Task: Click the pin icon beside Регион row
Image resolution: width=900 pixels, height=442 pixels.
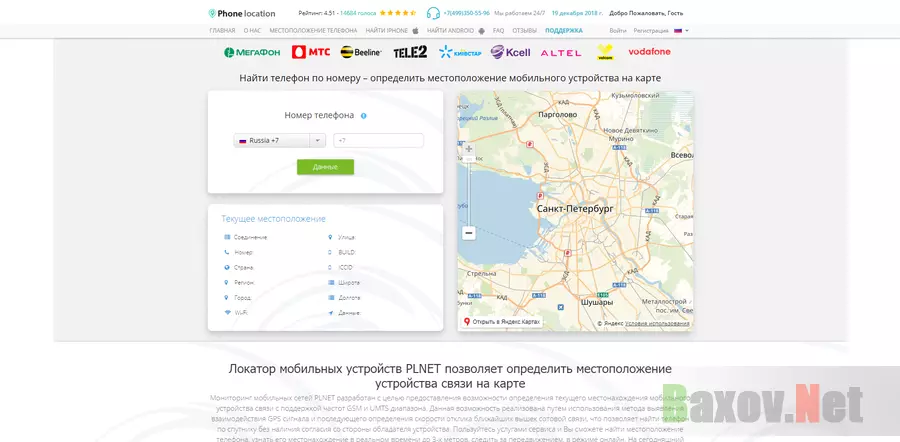Action: coord(227,282)
